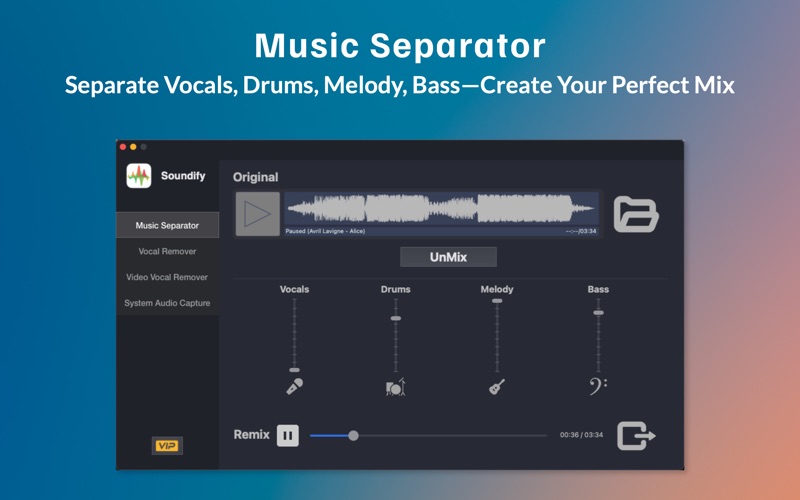Switch to Video Vocal Remover
800x500 pixels.
pos(167,277)
